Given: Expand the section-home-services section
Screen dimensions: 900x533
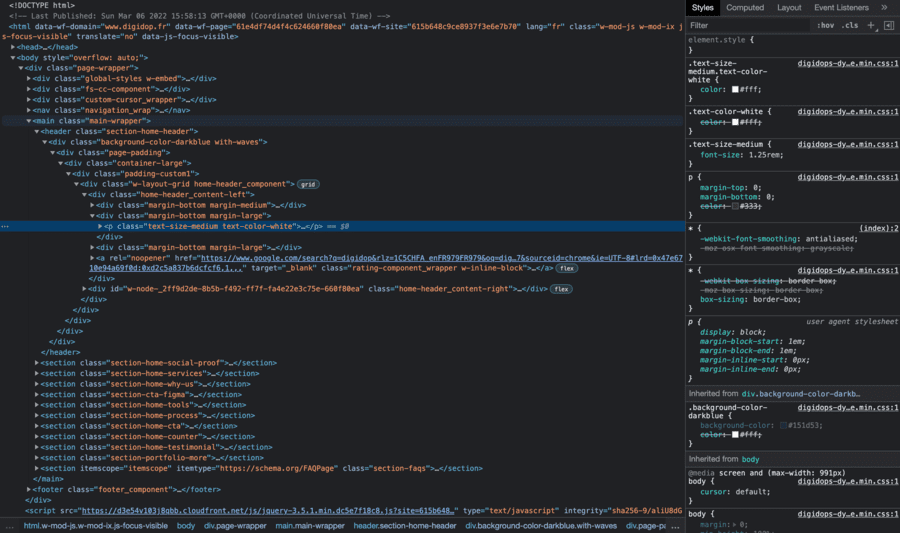Looking at the screenshot, I should [37, 374].
